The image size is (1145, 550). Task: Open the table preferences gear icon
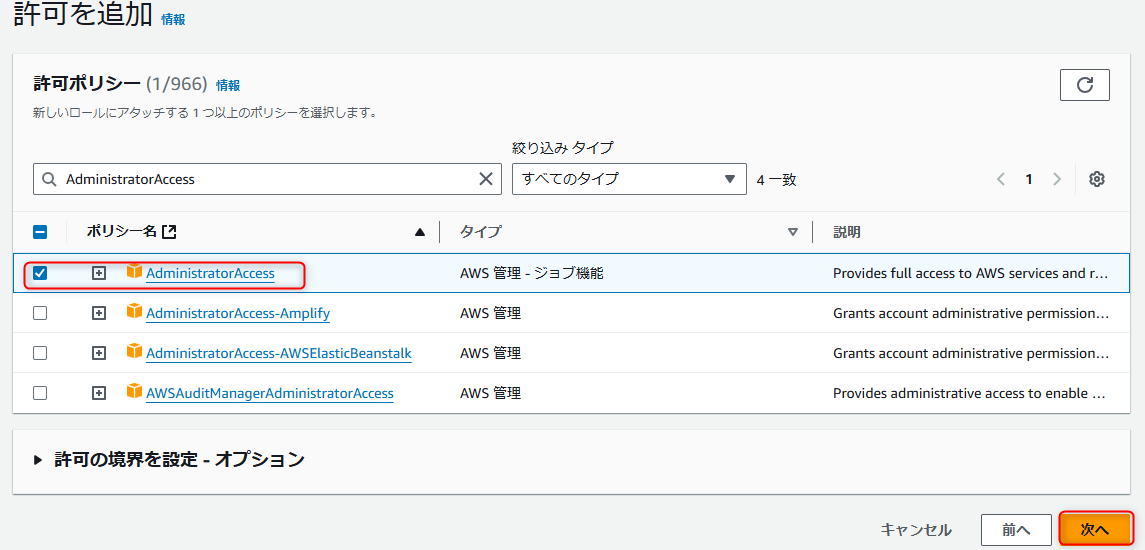pyautogui.click(x=1096, y=179)
